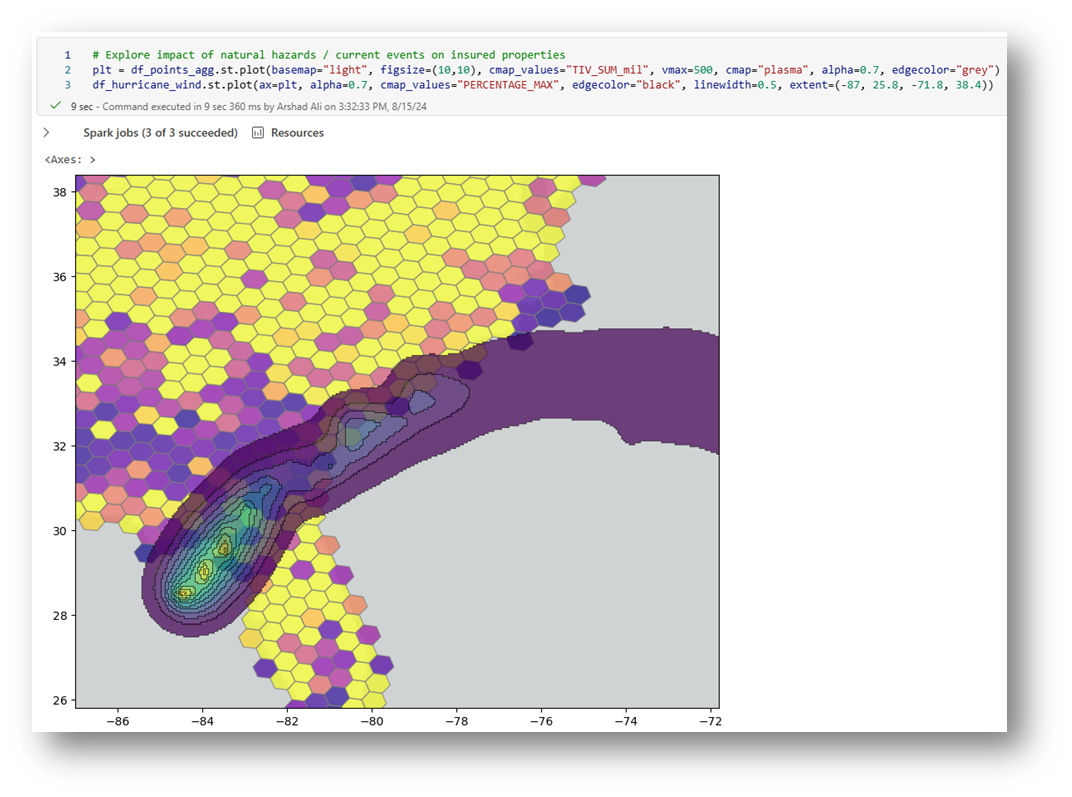Click line number 3 in code gutter

coord(67,85)
